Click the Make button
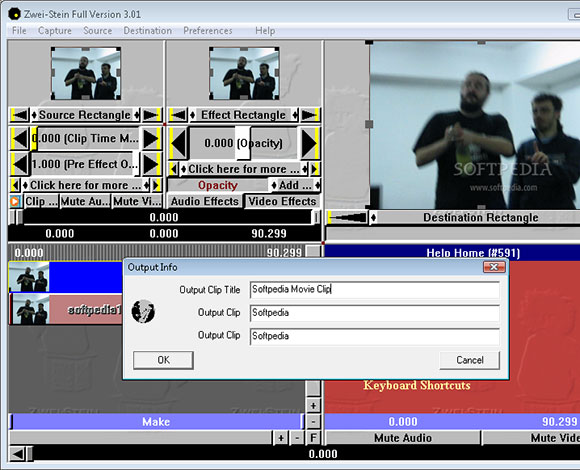 click(156, 422)
